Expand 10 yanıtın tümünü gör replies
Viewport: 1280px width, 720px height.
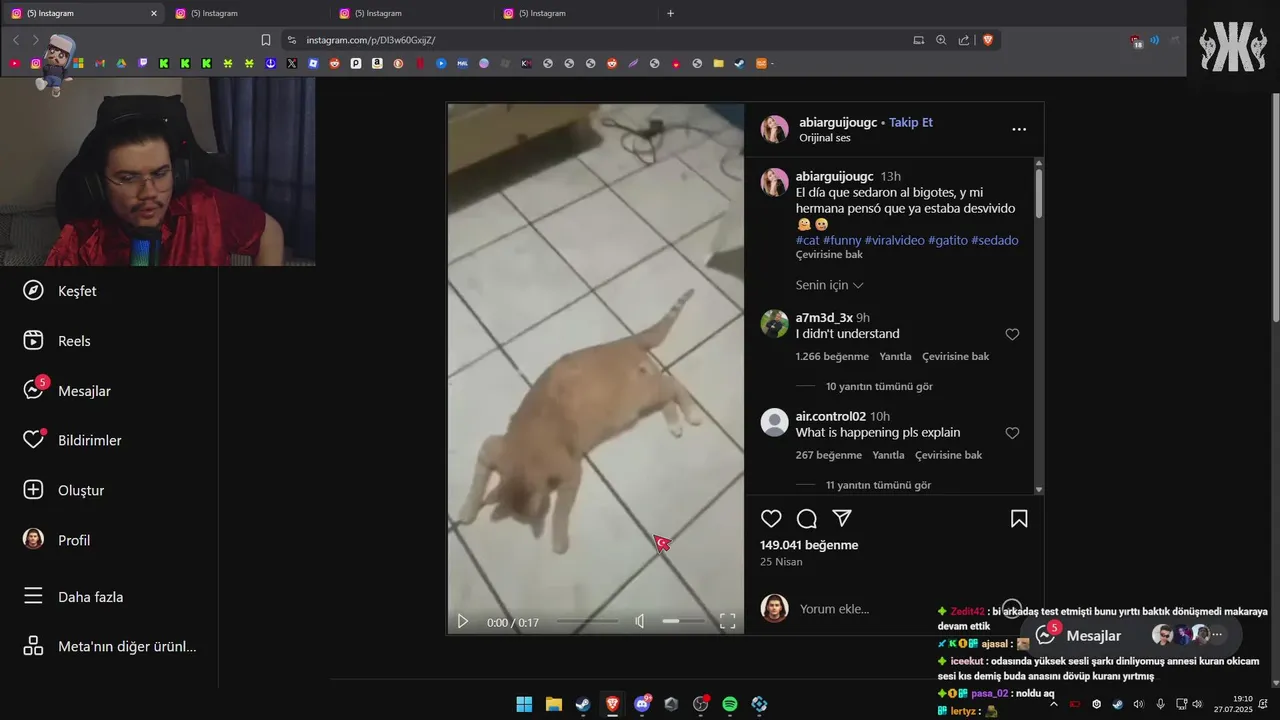[879, 386]
